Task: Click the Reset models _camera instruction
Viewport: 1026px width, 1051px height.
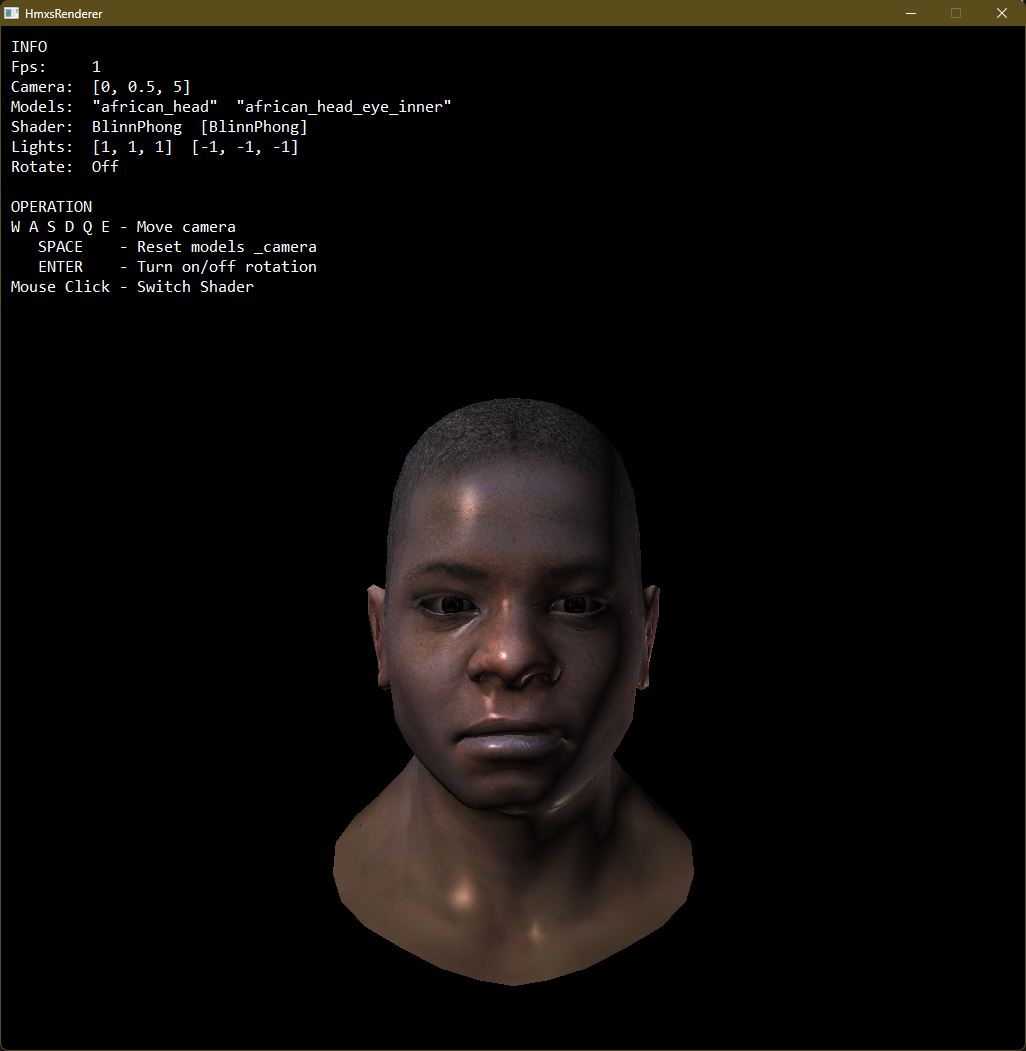Action: pyautogui.click(x=177, y=247)
